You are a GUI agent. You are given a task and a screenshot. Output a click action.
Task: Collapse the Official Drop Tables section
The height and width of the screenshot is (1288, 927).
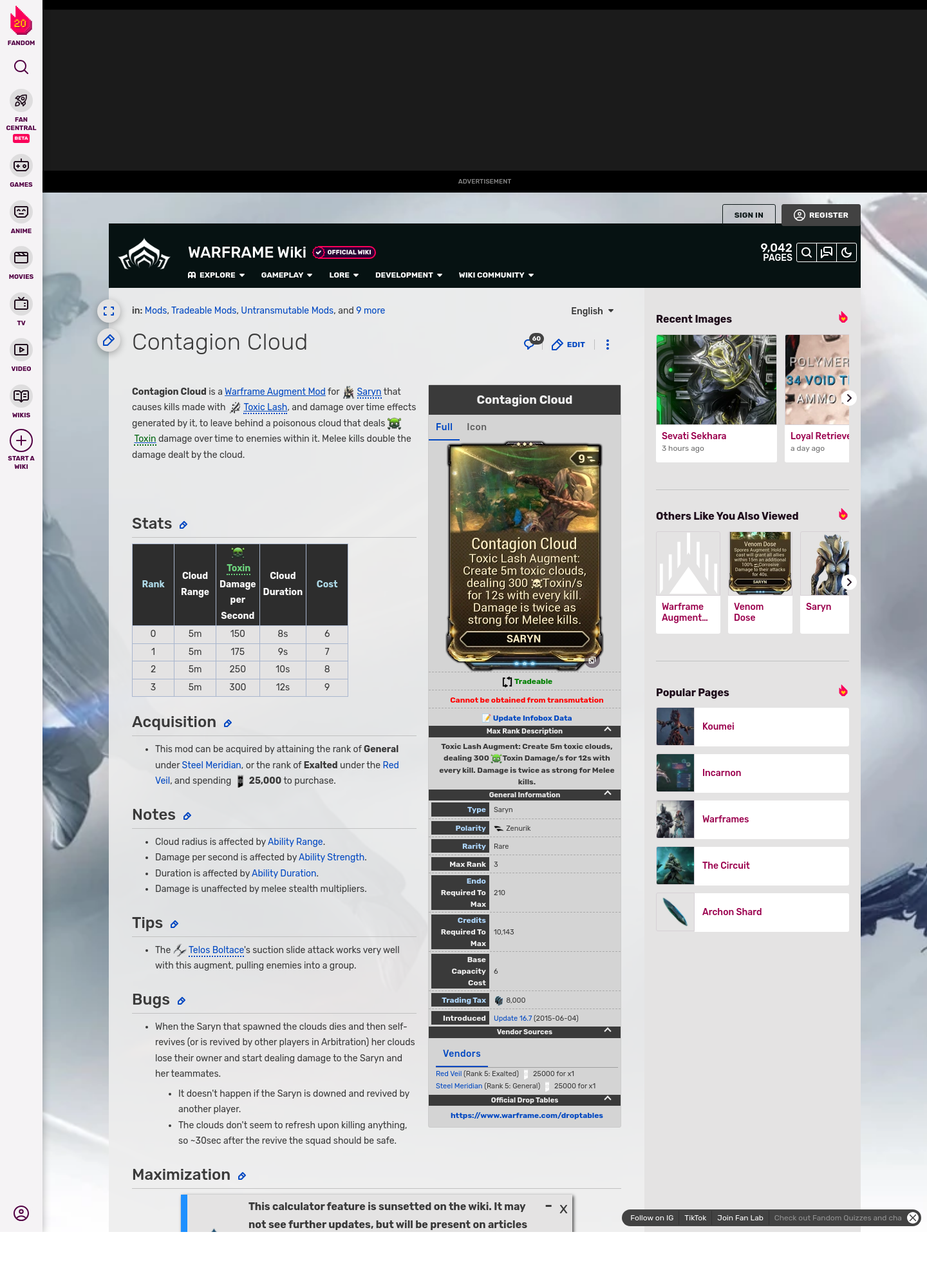(x=608, y=1099)
